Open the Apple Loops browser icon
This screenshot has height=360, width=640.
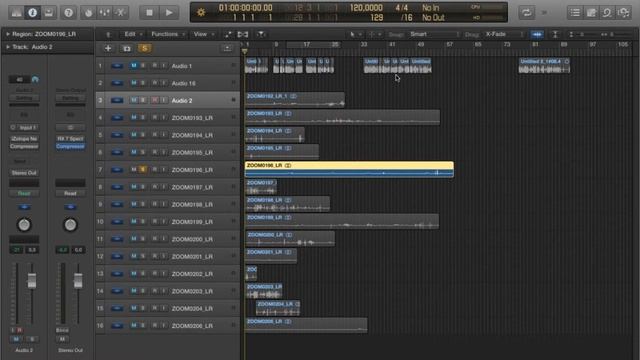pyautogui.click(x=607, y=13)
